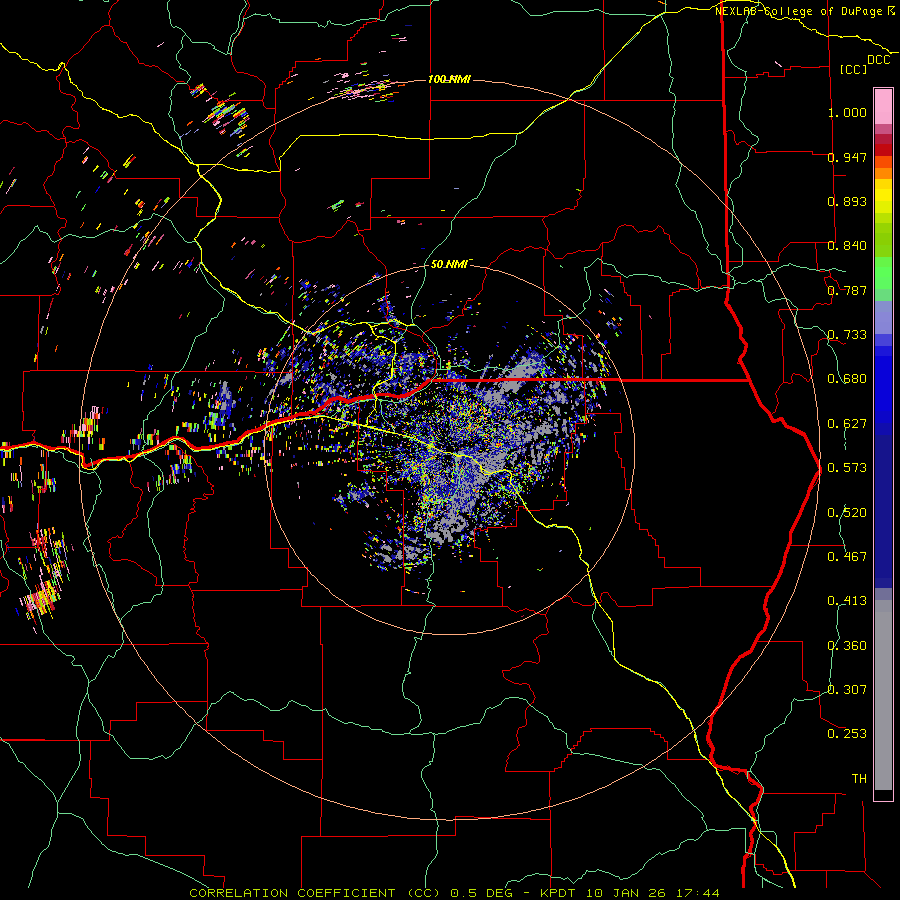Select the 0.307 scale value
Screen dimensions: 900x900
click(847, 690)
